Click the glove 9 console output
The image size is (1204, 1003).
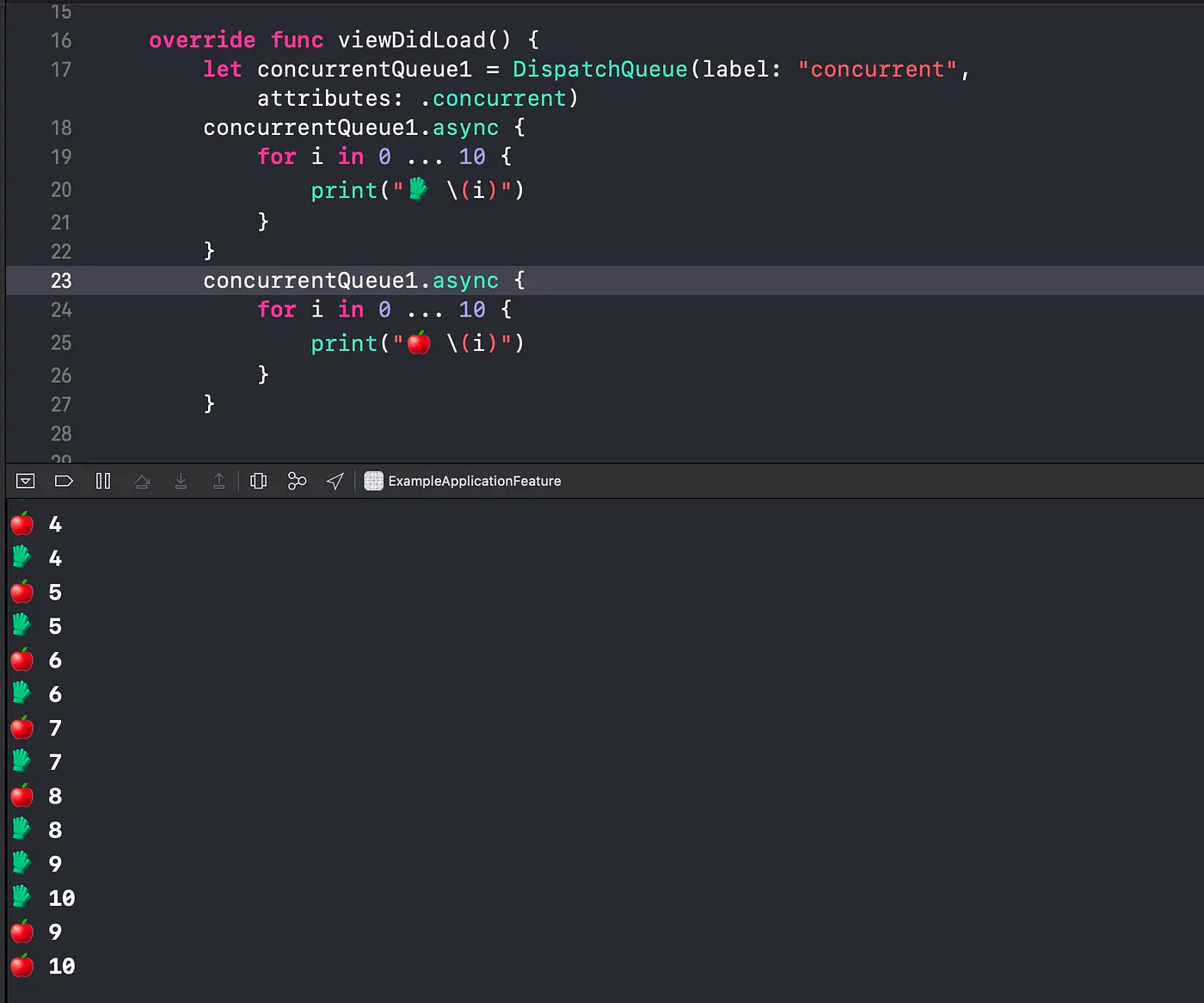36,864
